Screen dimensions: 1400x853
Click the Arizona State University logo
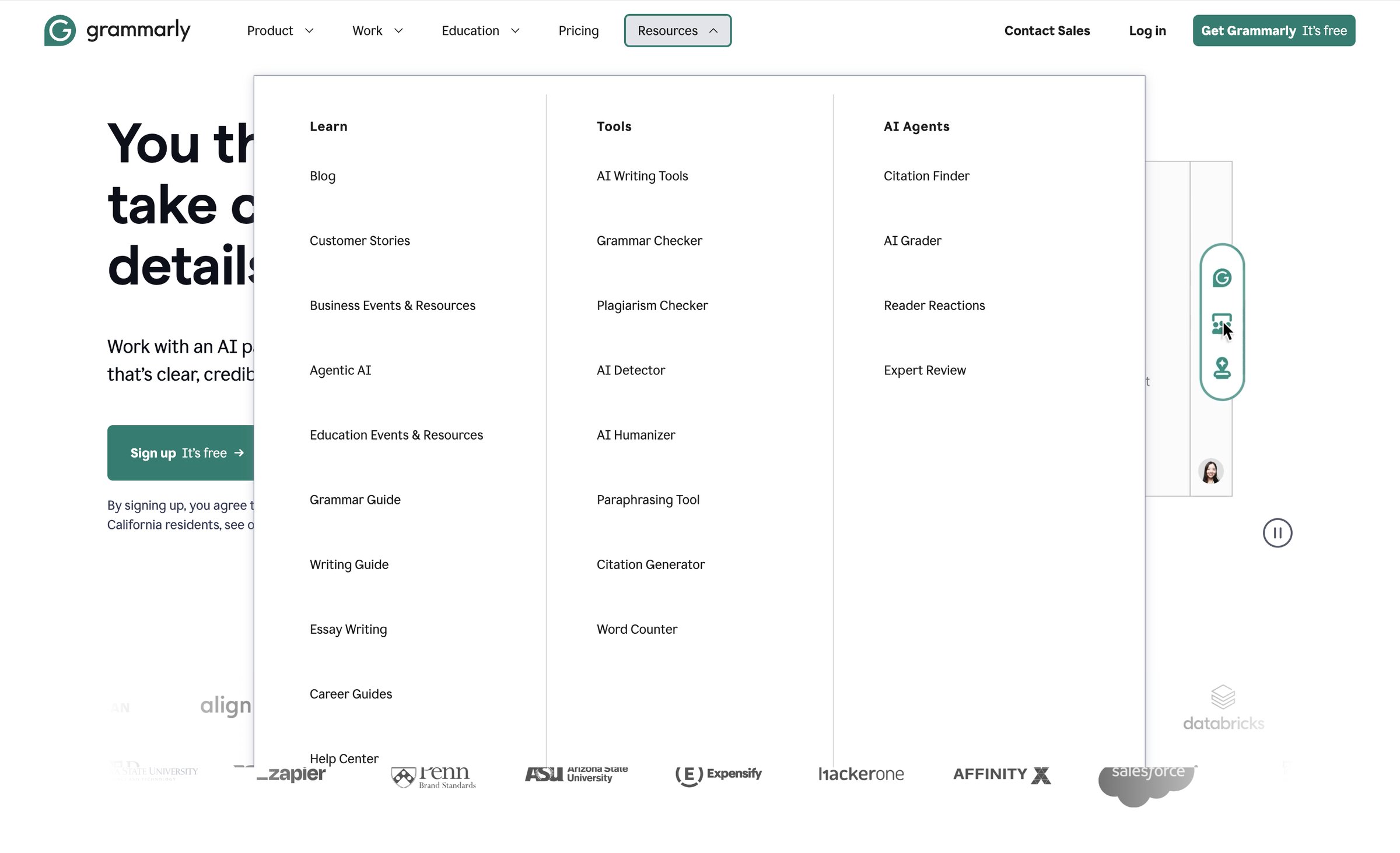576,774
